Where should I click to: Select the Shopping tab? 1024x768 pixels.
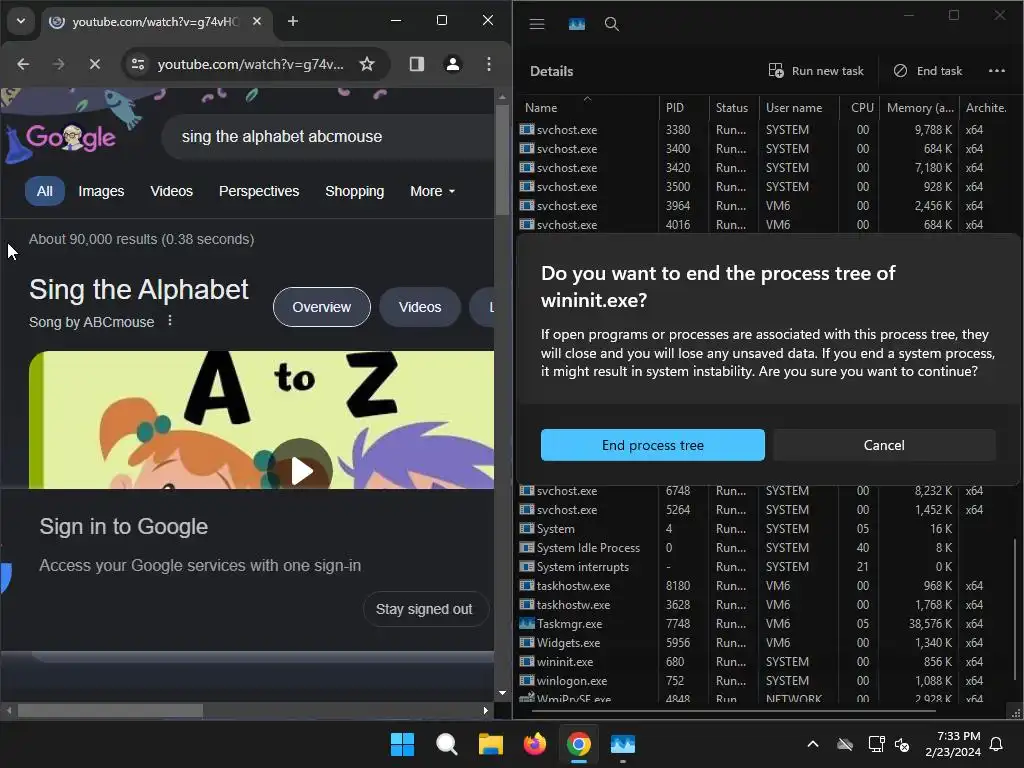coord(355,191)
